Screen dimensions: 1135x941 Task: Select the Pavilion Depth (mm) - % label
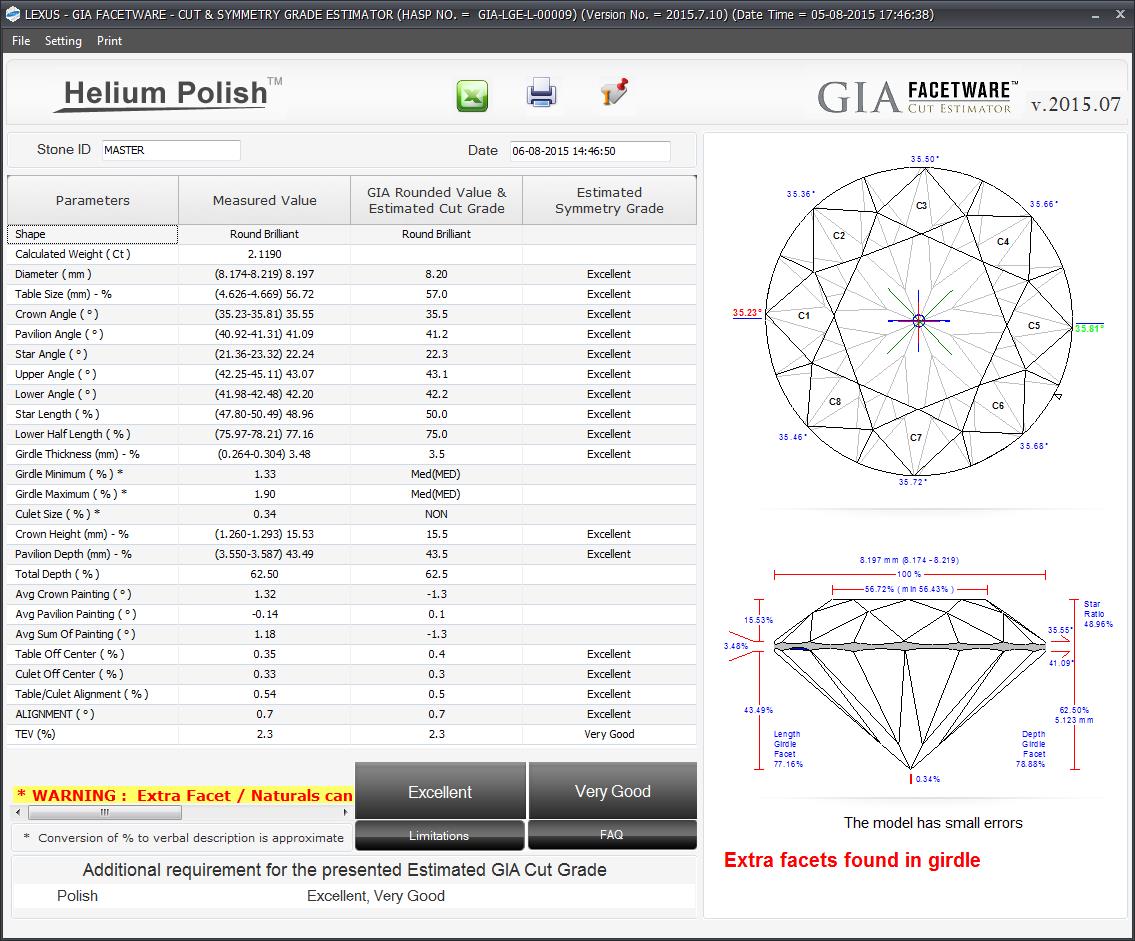74,554
